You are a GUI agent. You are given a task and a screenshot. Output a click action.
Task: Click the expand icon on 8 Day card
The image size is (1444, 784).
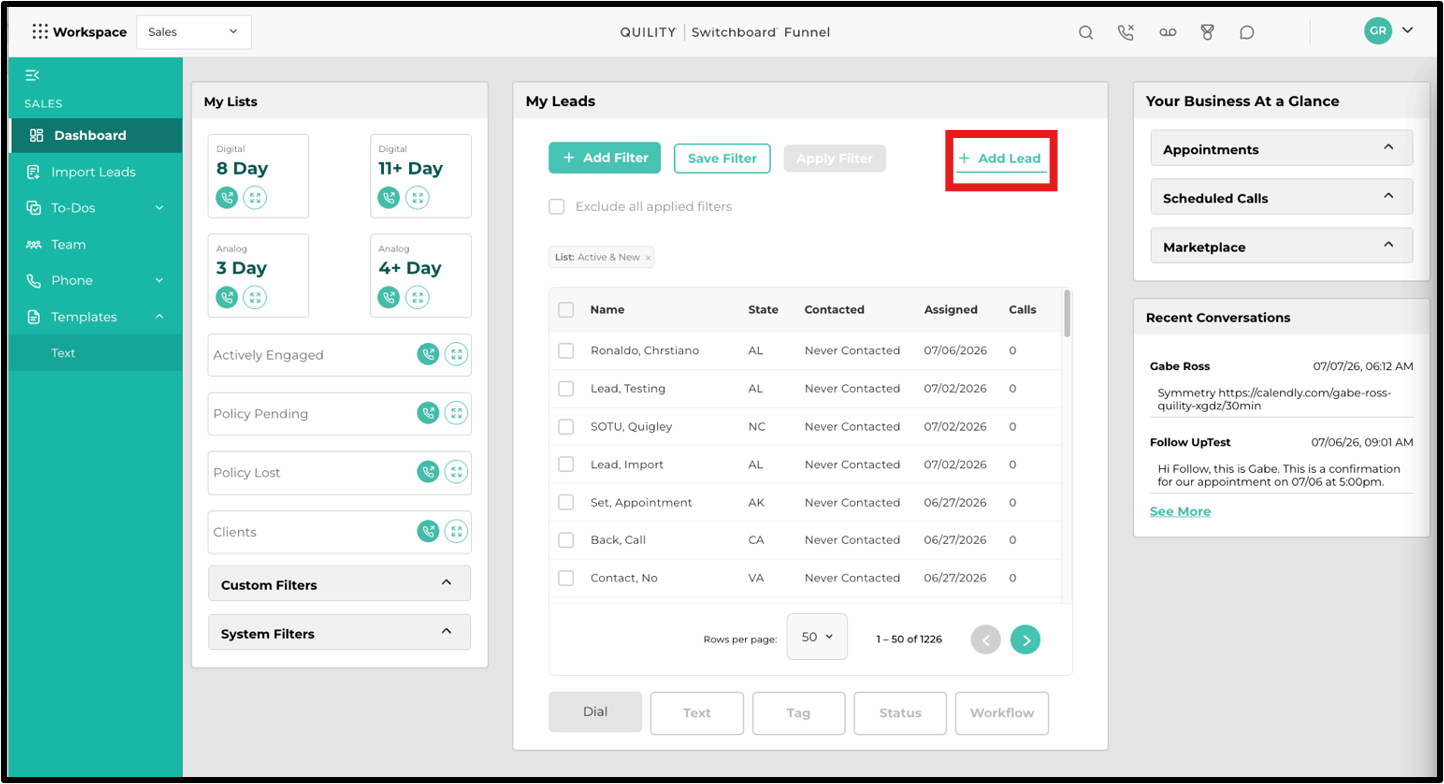click(x=256, y=198)
